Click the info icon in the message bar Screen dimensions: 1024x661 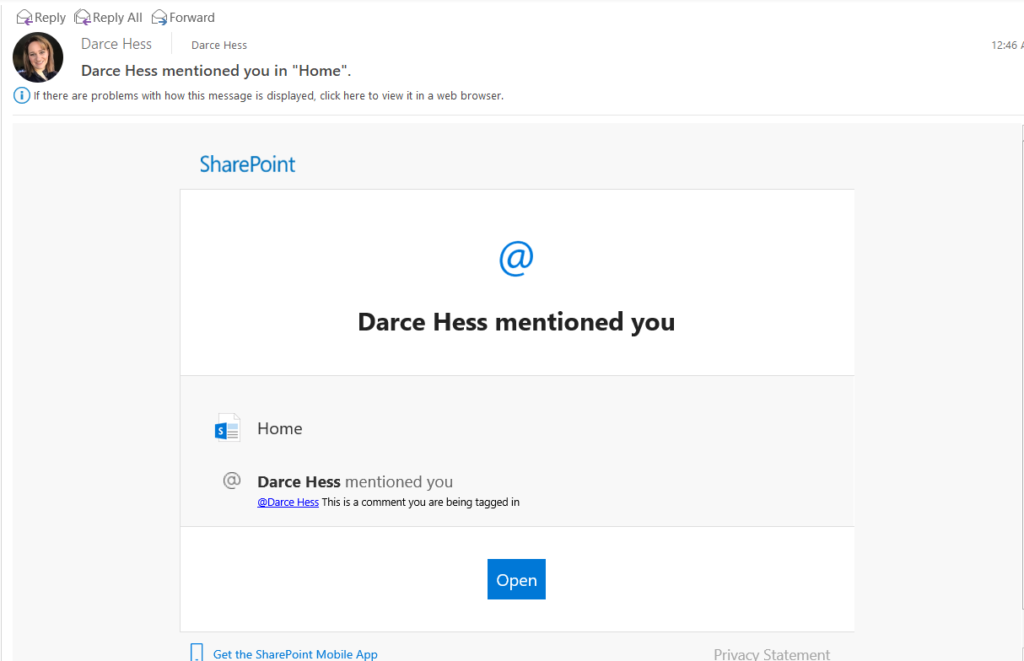click(22, 95)
